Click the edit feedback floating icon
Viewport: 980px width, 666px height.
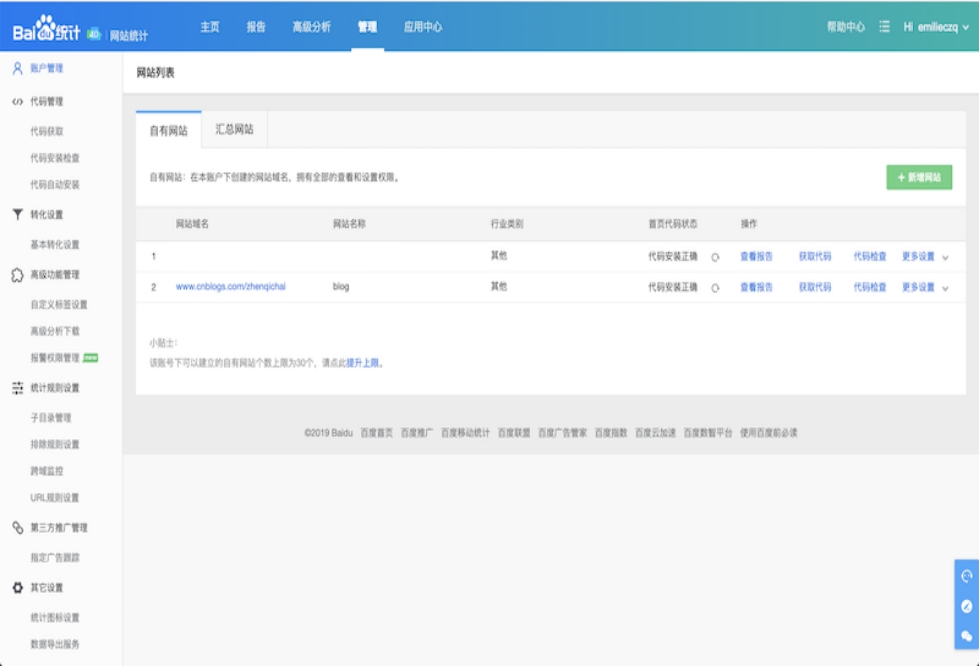(966, 606)
